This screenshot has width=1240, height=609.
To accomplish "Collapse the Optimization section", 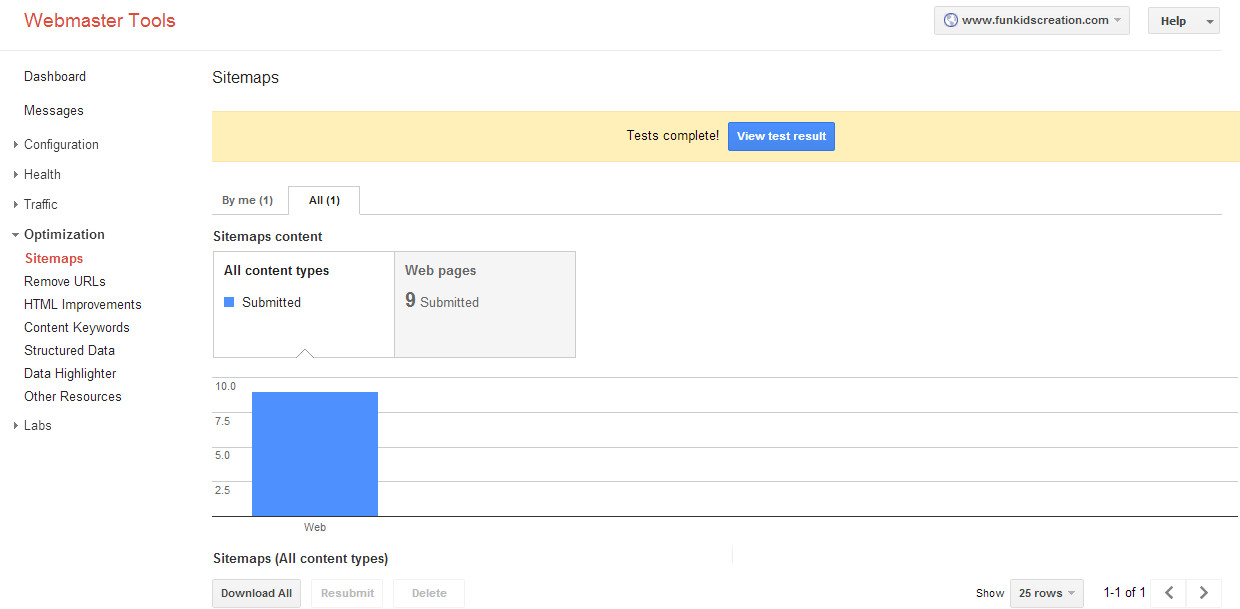I will click(x=64, y=234).
